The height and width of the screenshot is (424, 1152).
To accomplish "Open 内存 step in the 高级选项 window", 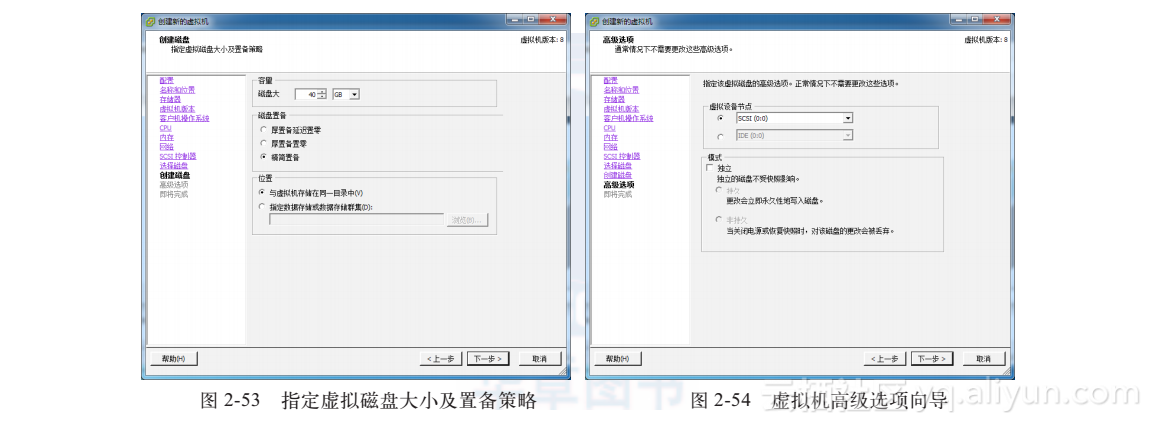I will 611,137.
